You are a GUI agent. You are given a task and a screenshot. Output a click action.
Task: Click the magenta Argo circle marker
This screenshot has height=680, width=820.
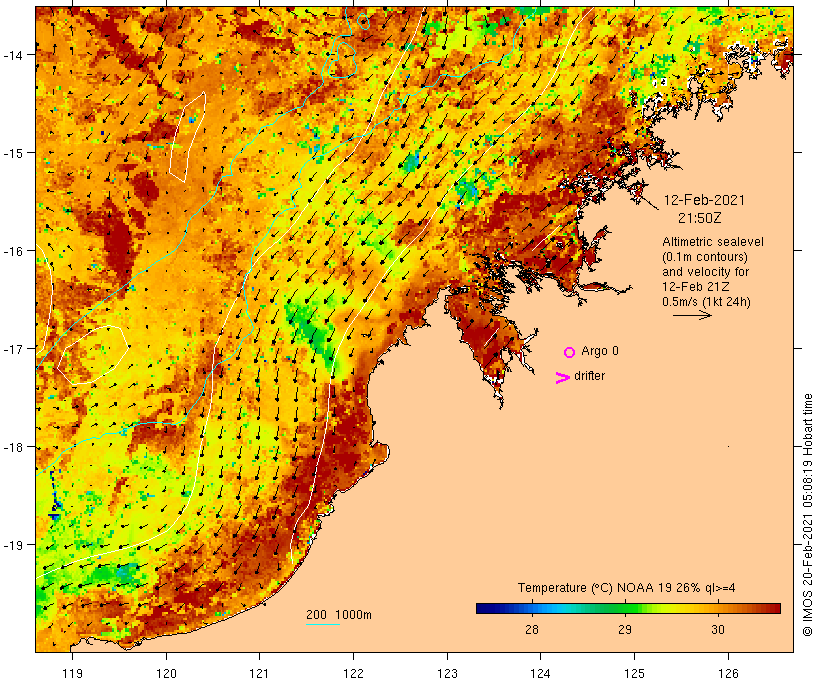[x=570, y=352]
